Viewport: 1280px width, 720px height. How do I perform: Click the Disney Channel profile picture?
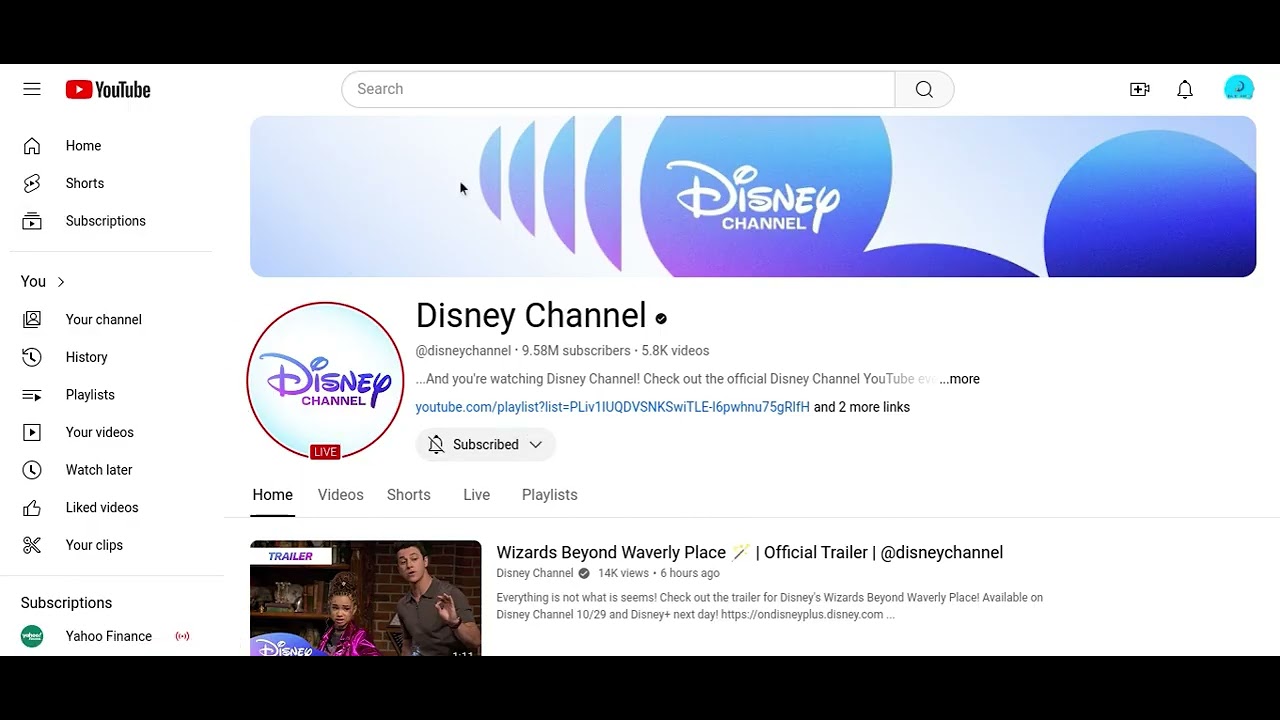tap(325, 380)
